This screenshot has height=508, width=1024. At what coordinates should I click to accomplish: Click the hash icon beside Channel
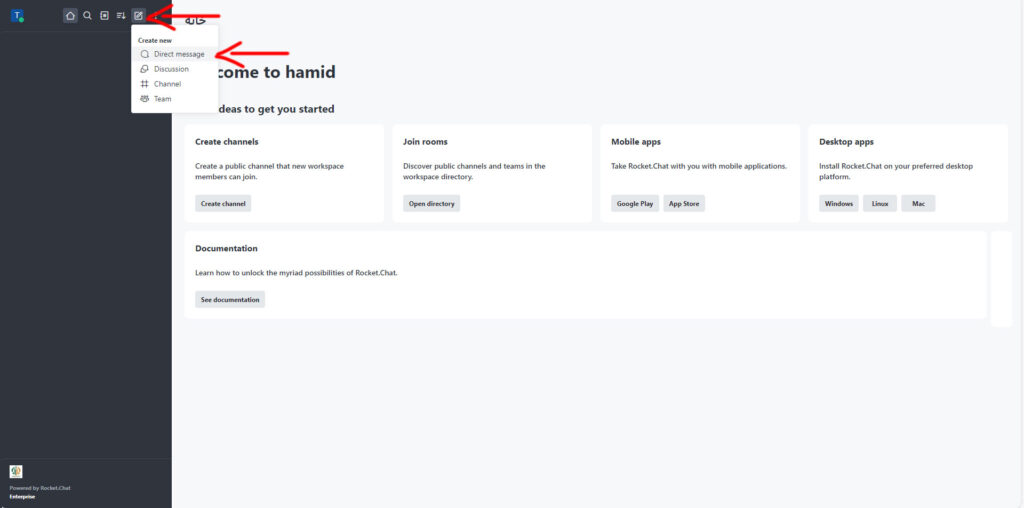pos(145,84)
